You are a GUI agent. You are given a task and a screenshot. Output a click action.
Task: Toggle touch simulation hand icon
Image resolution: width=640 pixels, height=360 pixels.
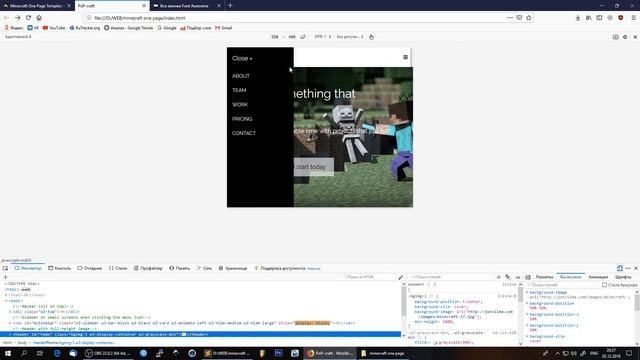(x=371, y=37)
